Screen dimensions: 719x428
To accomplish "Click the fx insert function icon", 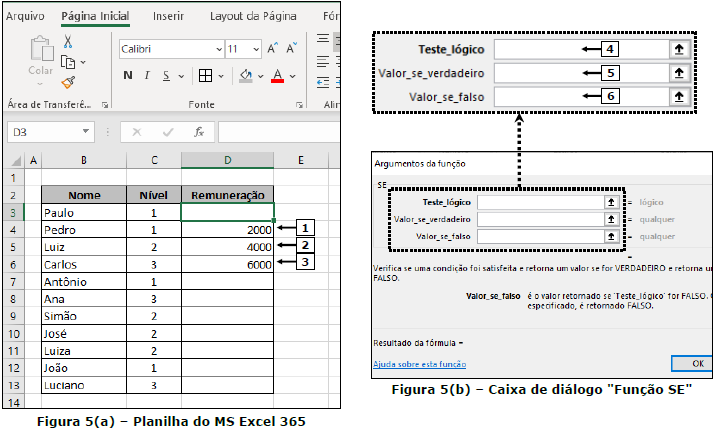I will (199, 132).
